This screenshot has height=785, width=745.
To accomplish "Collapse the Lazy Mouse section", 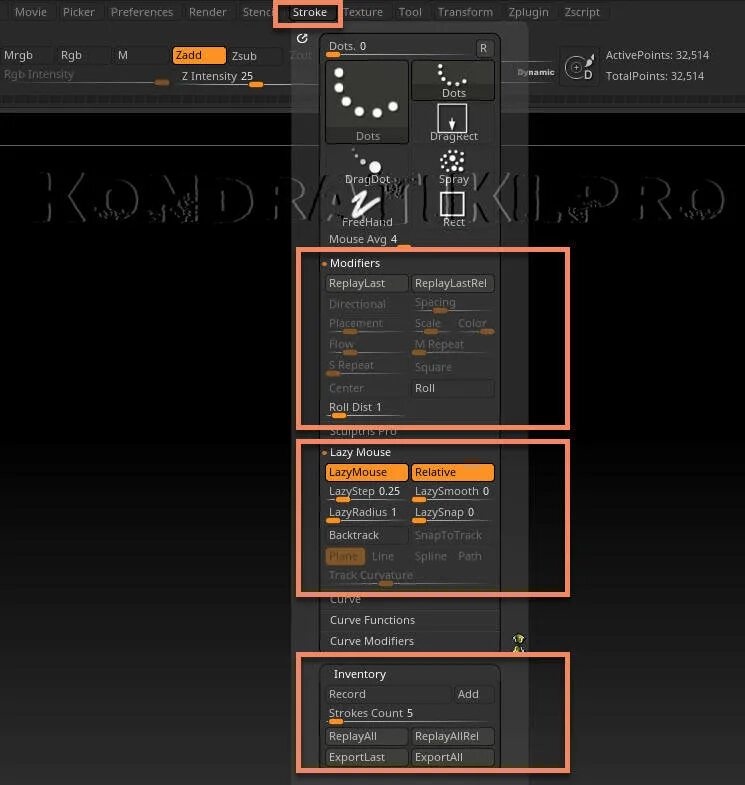I will pos(359,452).
